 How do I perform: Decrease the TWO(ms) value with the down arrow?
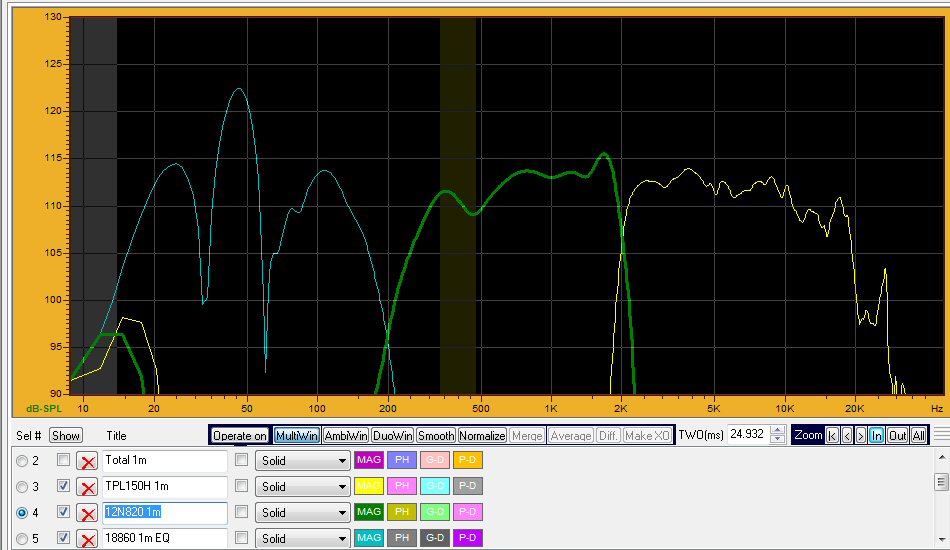tap(777, 439)
